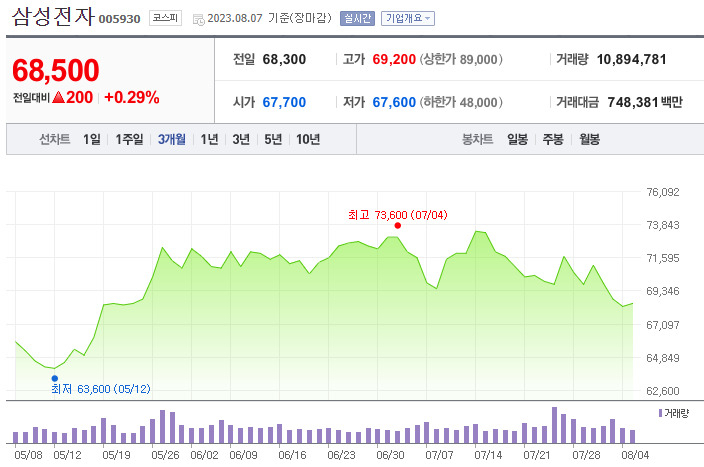Viewport: 704px width, 467px height.
Task: Click the 코스피 market badge
Action: (165, 18)
